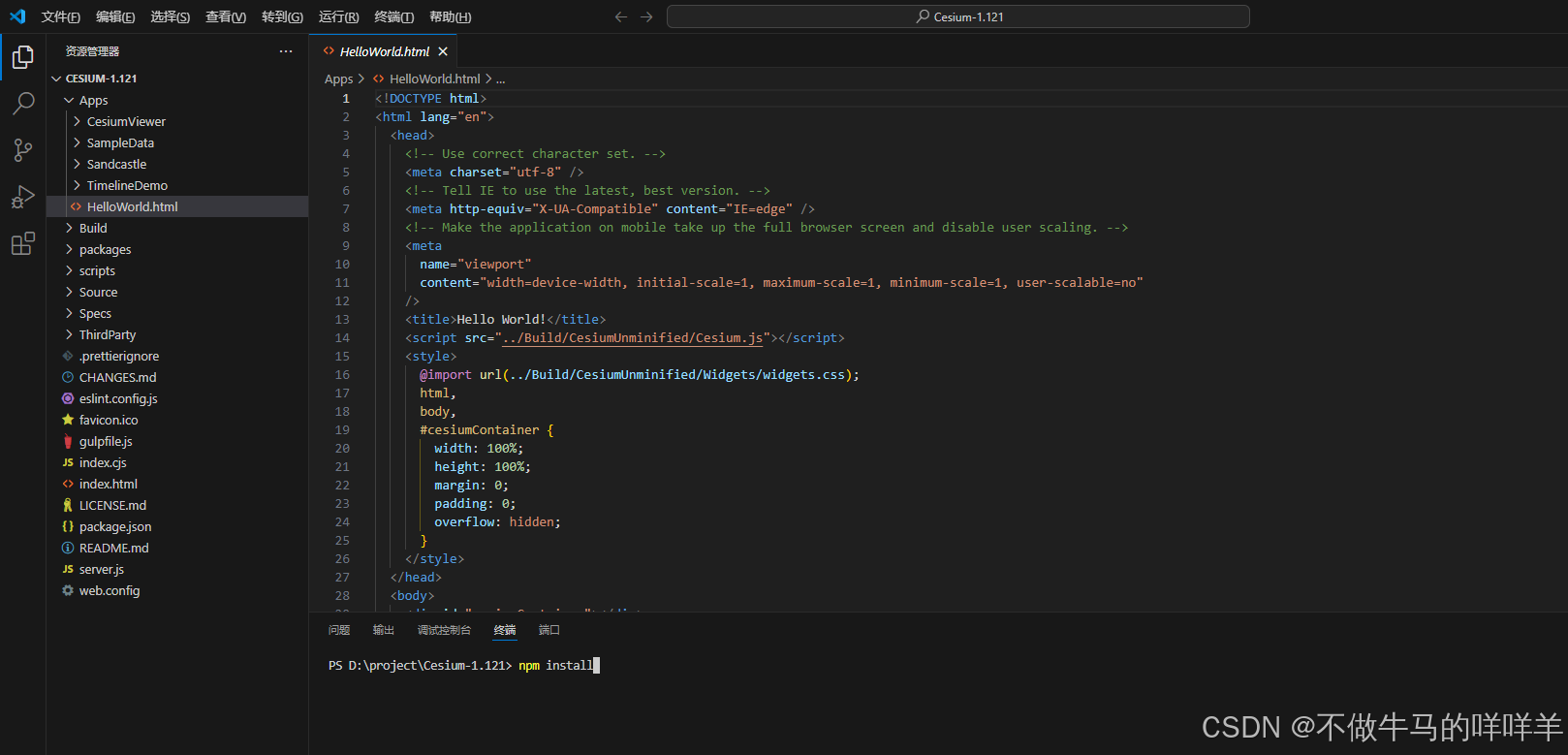Screen dimensions: 1568x755
Task: Click the Cesium-1.121 command center search box
Action: point(958,16)
